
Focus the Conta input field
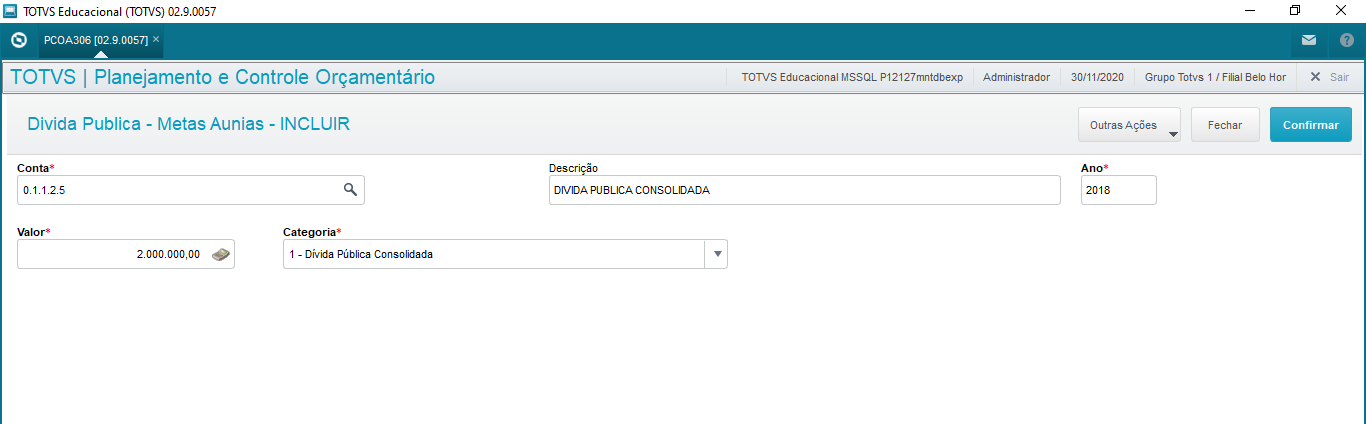tap(191, 190)
